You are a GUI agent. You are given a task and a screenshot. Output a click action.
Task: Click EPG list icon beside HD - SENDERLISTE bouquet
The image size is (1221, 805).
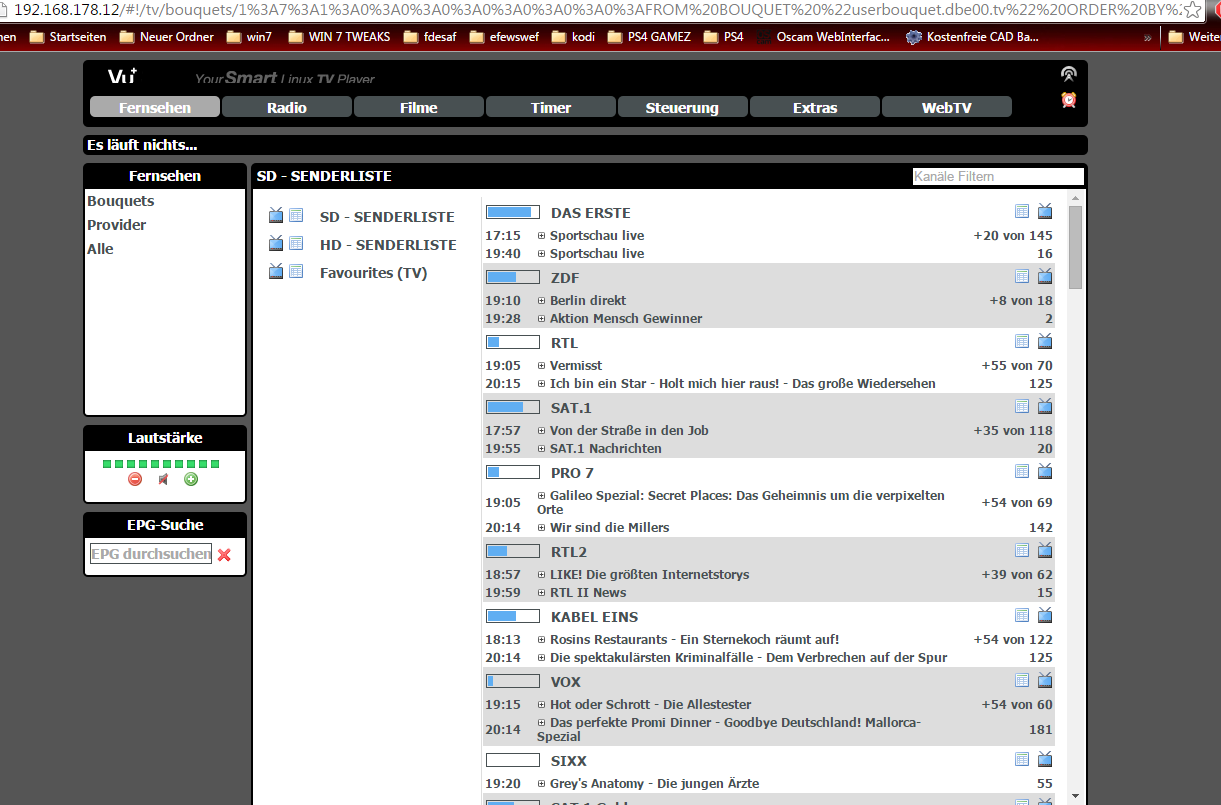[x=296, y=243]
